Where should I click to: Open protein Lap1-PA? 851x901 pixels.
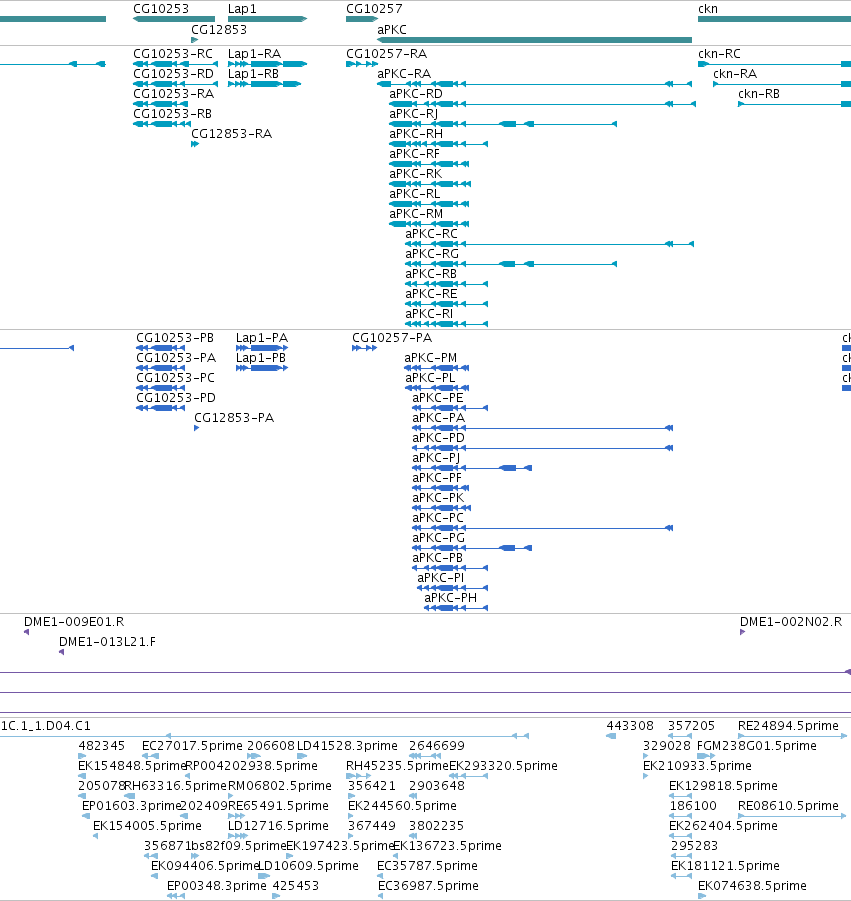pos(262,348)
